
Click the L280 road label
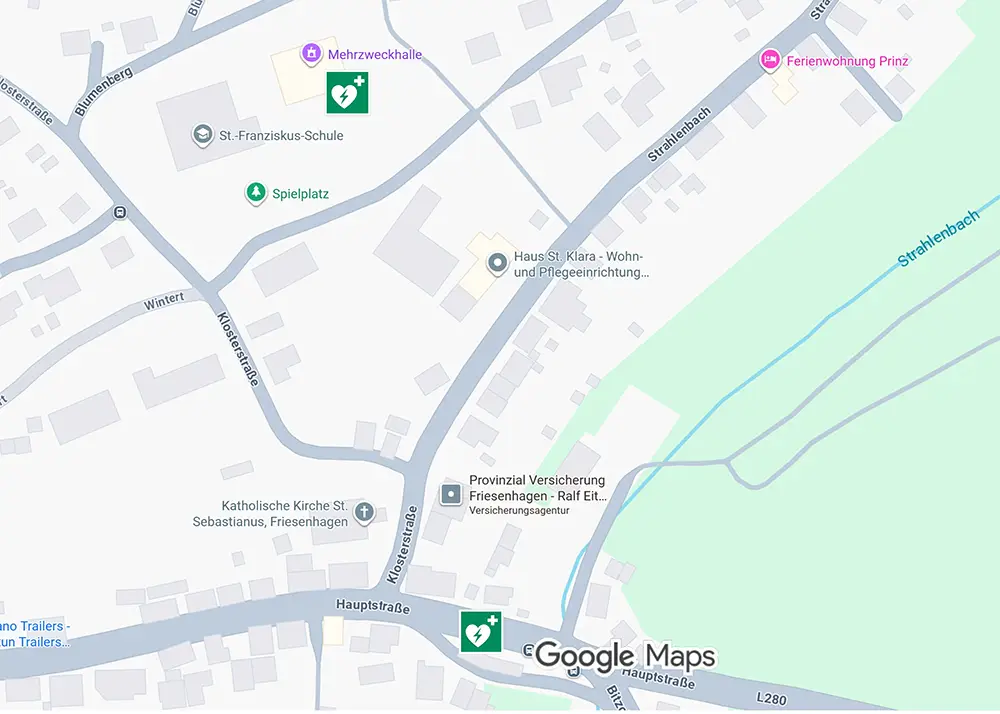[x=771, y=699]
